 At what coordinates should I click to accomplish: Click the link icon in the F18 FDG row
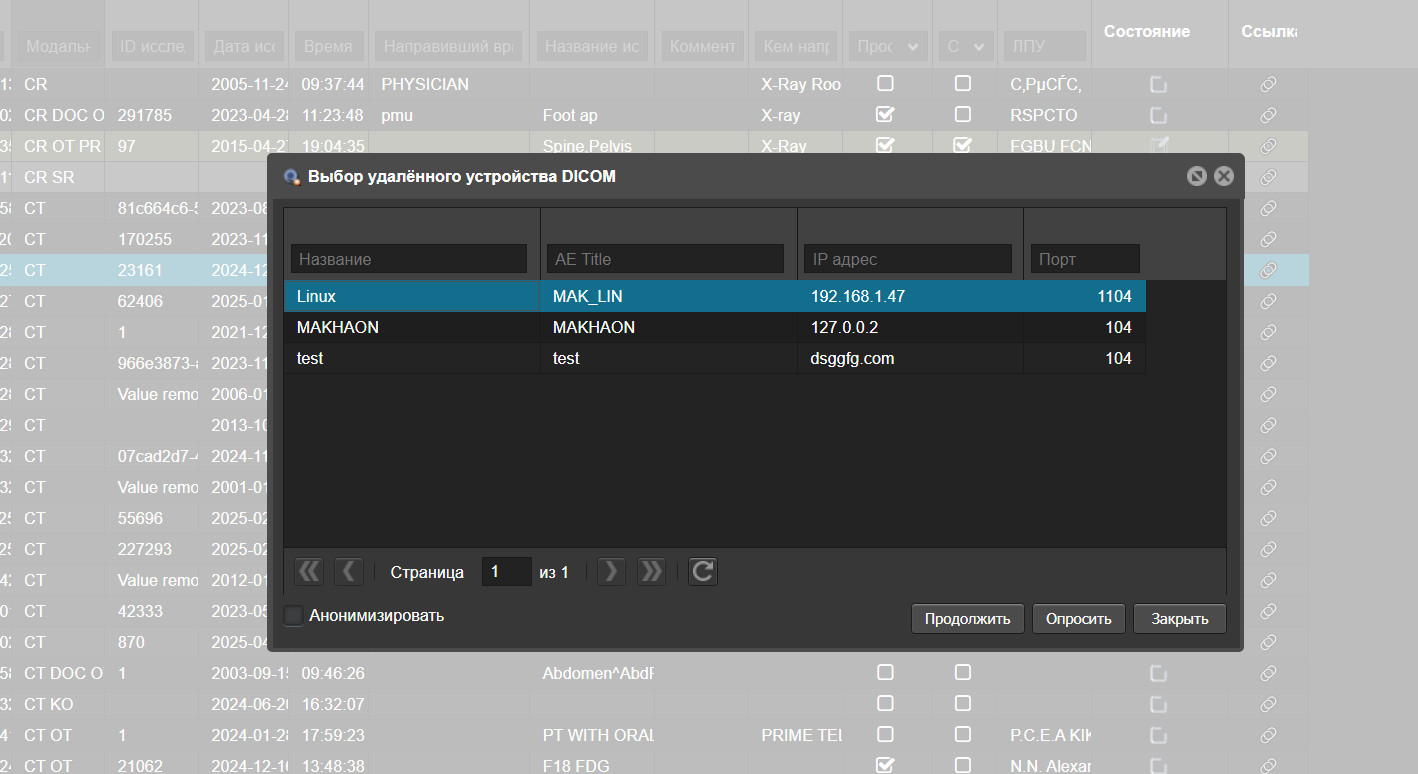[1268, 766]
